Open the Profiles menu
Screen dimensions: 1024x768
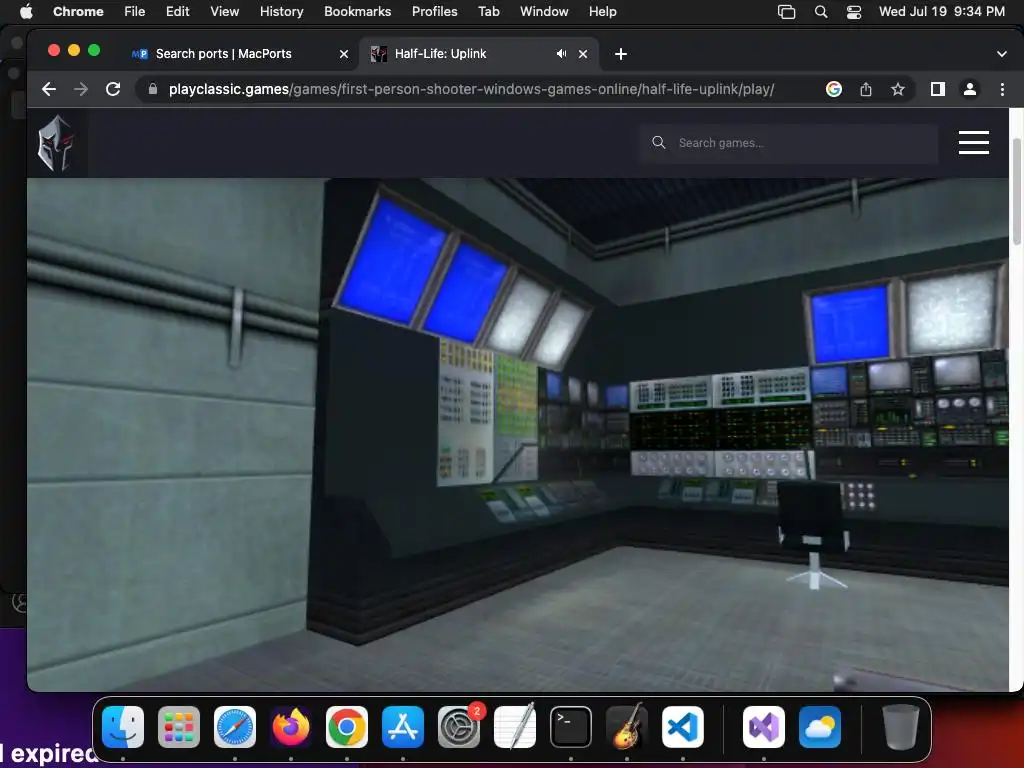point(434,12)
